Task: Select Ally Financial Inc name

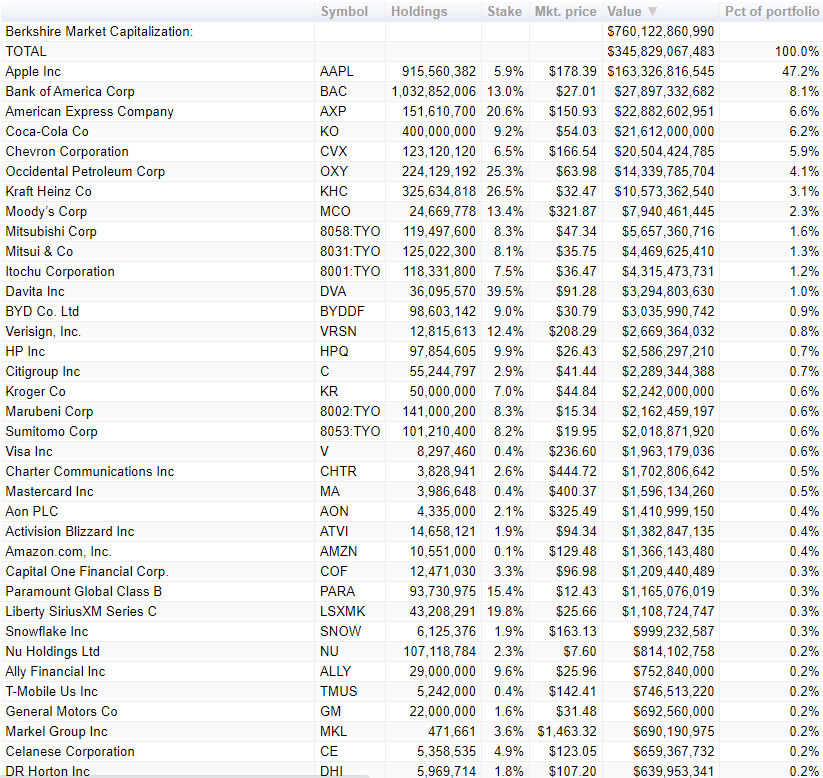Action: 55,671
